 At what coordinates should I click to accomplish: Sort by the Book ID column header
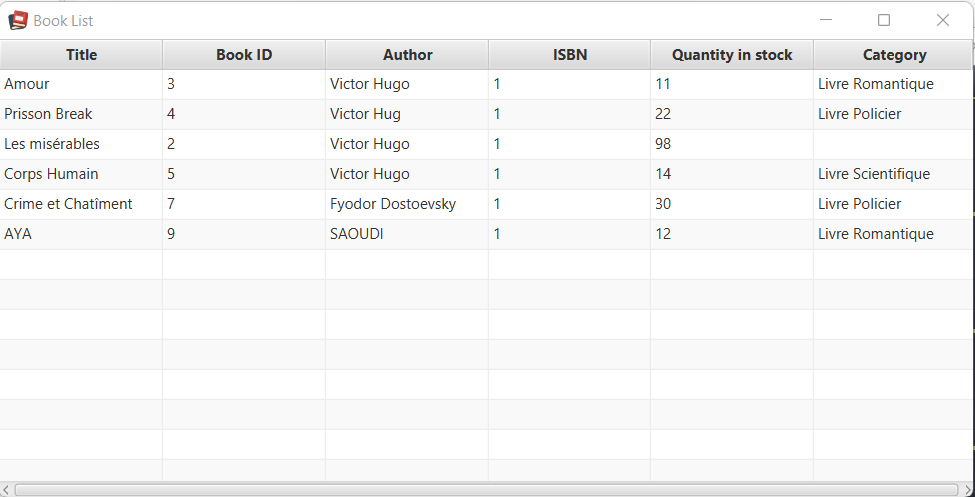(244, 55)
